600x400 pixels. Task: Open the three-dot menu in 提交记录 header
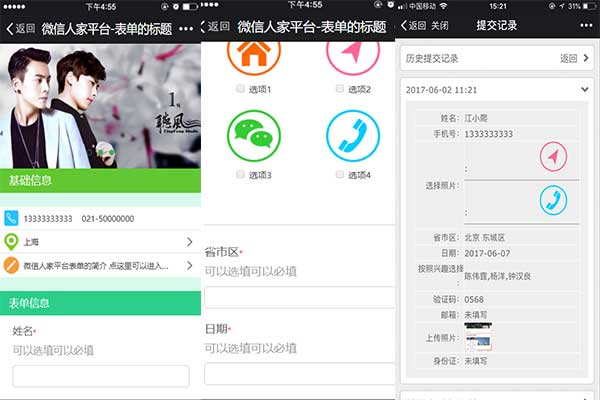586,26
